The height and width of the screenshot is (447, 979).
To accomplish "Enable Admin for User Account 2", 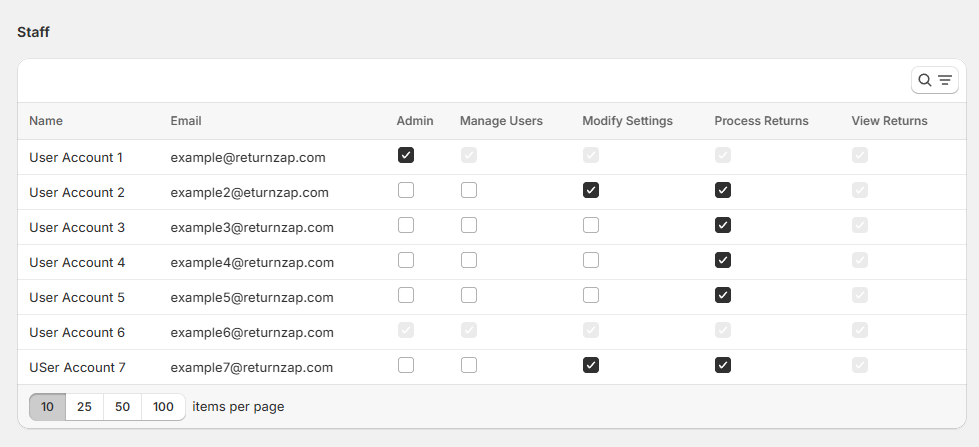I will [x=405, y=190].
